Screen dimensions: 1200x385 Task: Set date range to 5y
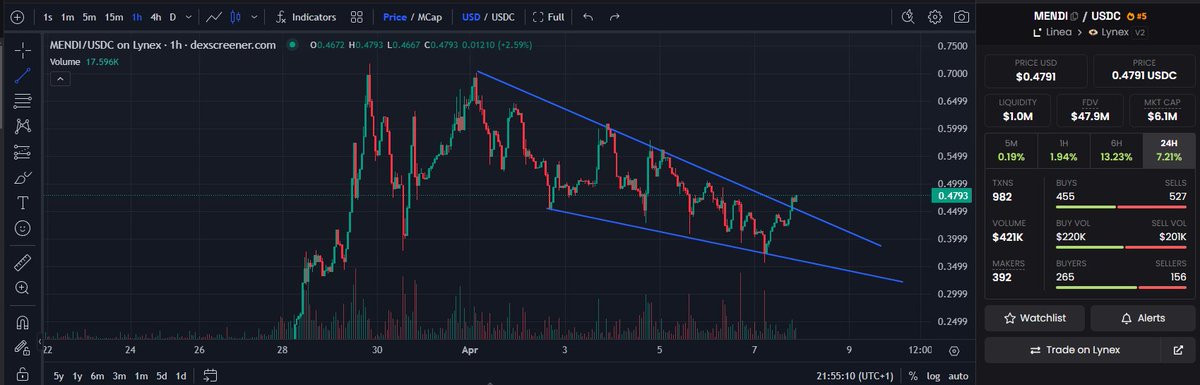59,375
